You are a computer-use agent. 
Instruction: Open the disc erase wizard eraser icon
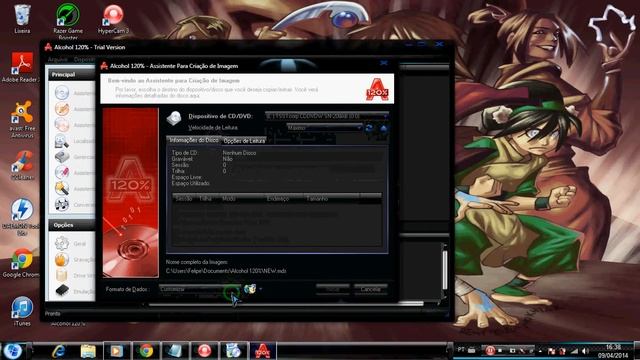[62, 173]
